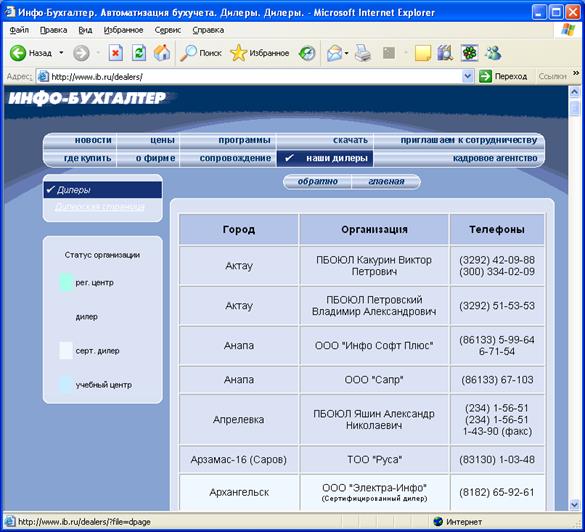Click ООО "Электра-Инфо" organization cell
Screen dimensions: 585x532
[374, 492]
